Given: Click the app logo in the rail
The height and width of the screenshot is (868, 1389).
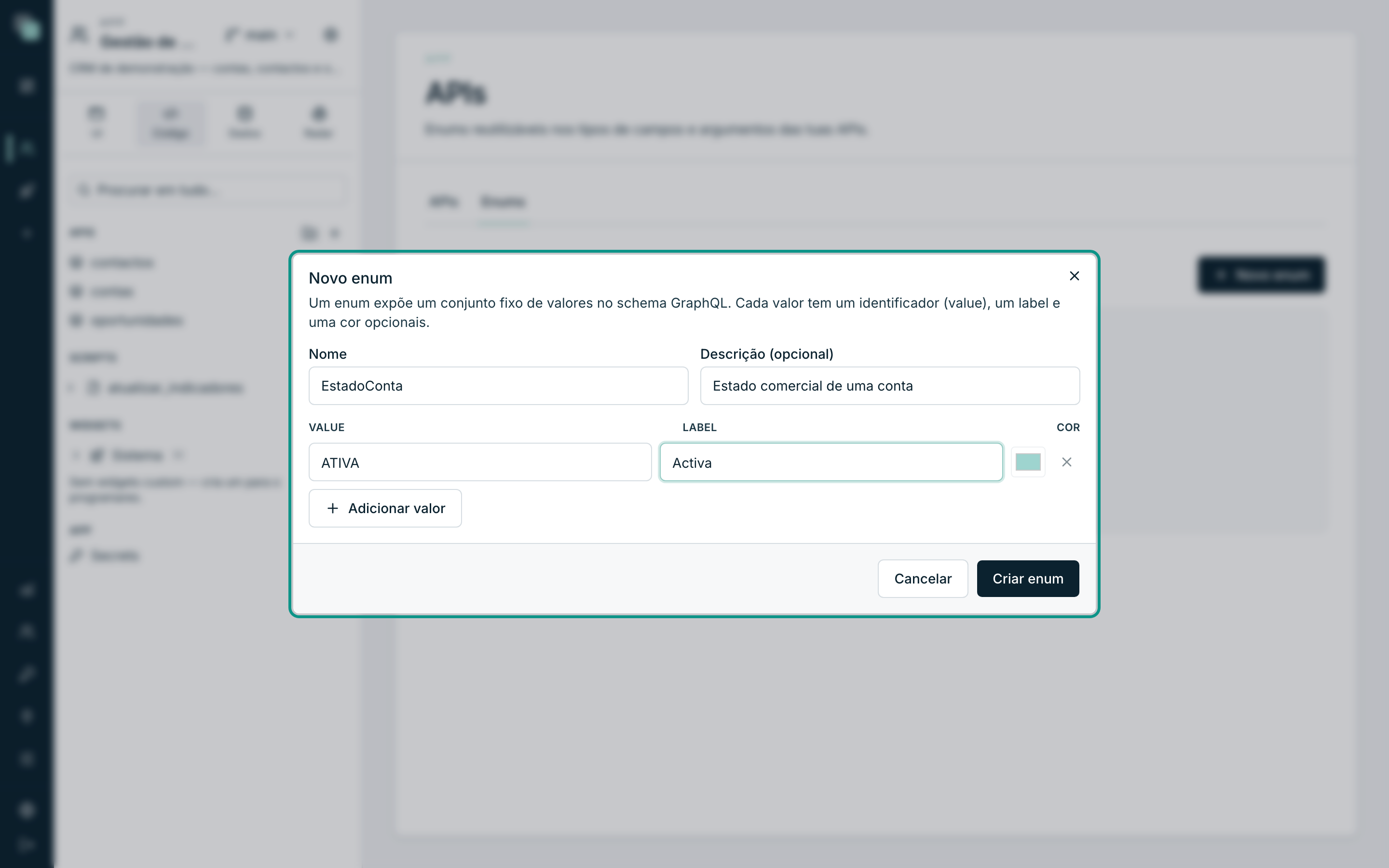Looking at the screenshot, I should 27,28.
